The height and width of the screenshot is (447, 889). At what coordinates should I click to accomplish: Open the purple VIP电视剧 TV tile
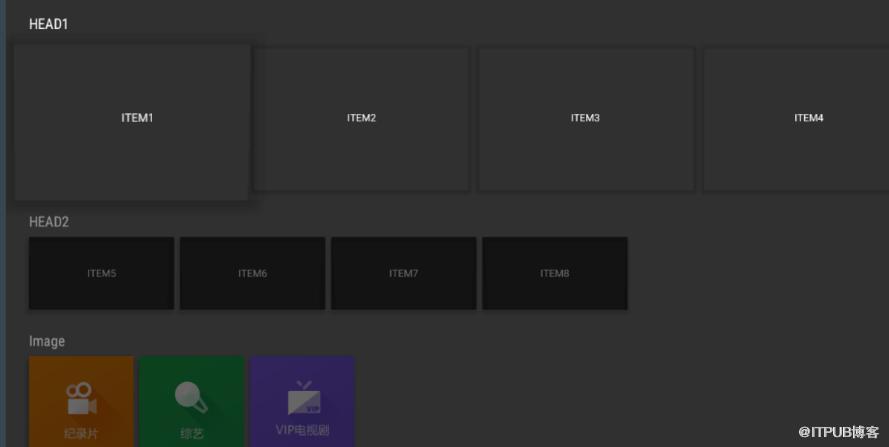[x=302, y=402]
